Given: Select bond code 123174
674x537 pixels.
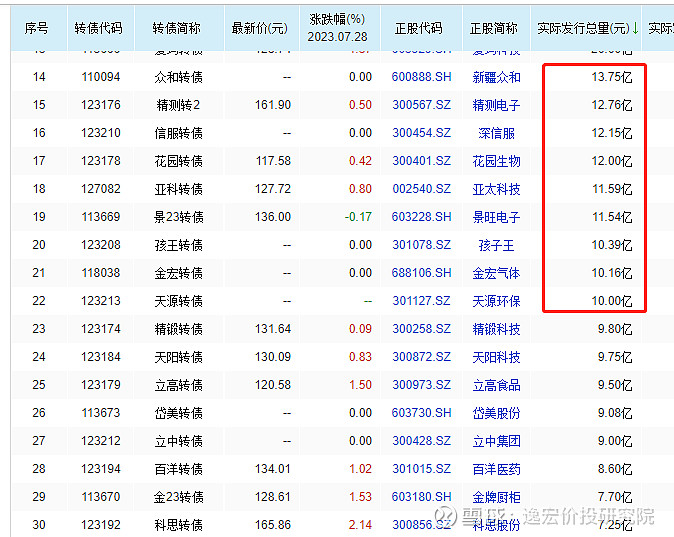Looking at the screenshot, I should click(101, 329).
